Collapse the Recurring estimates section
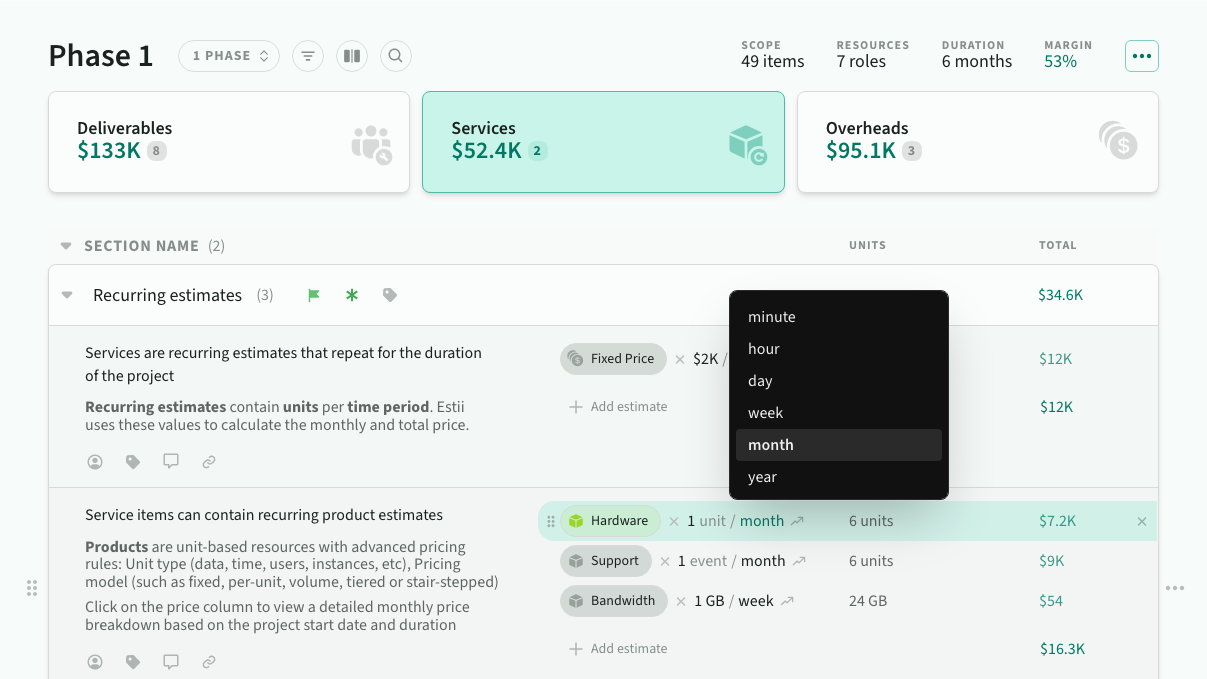Screen dimensions: 1207x679 67,295
